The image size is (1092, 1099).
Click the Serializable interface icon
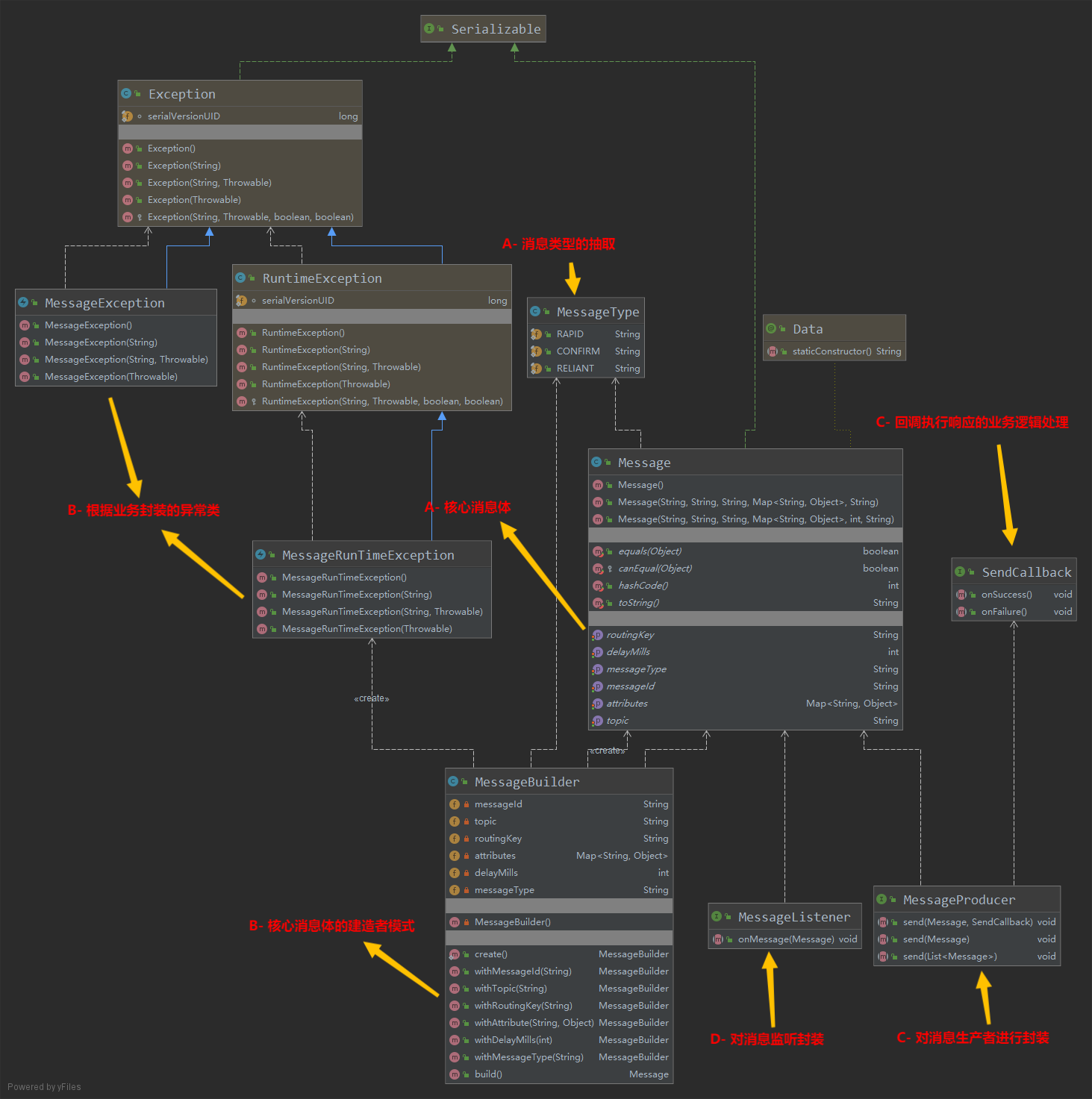(x=429, y=28)
